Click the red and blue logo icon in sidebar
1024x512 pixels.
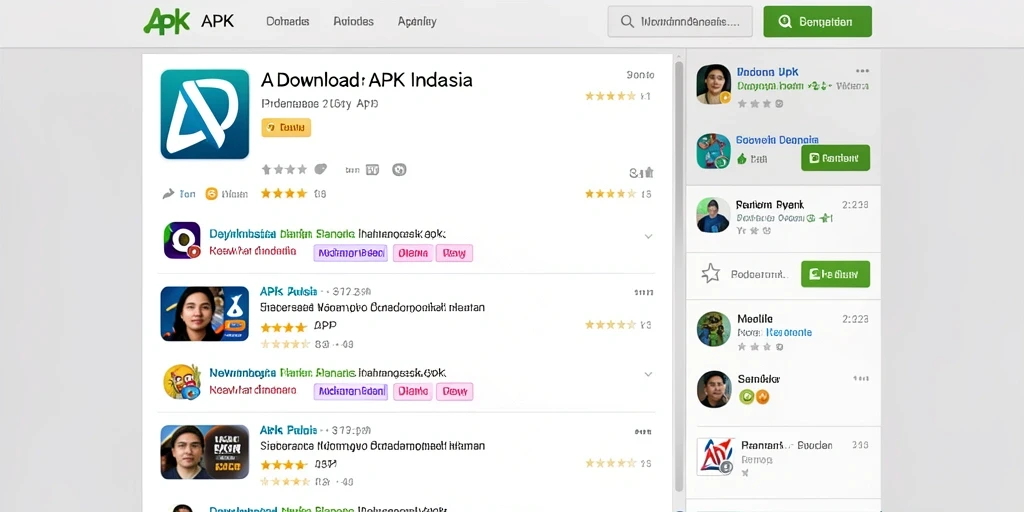pos(716,456)
